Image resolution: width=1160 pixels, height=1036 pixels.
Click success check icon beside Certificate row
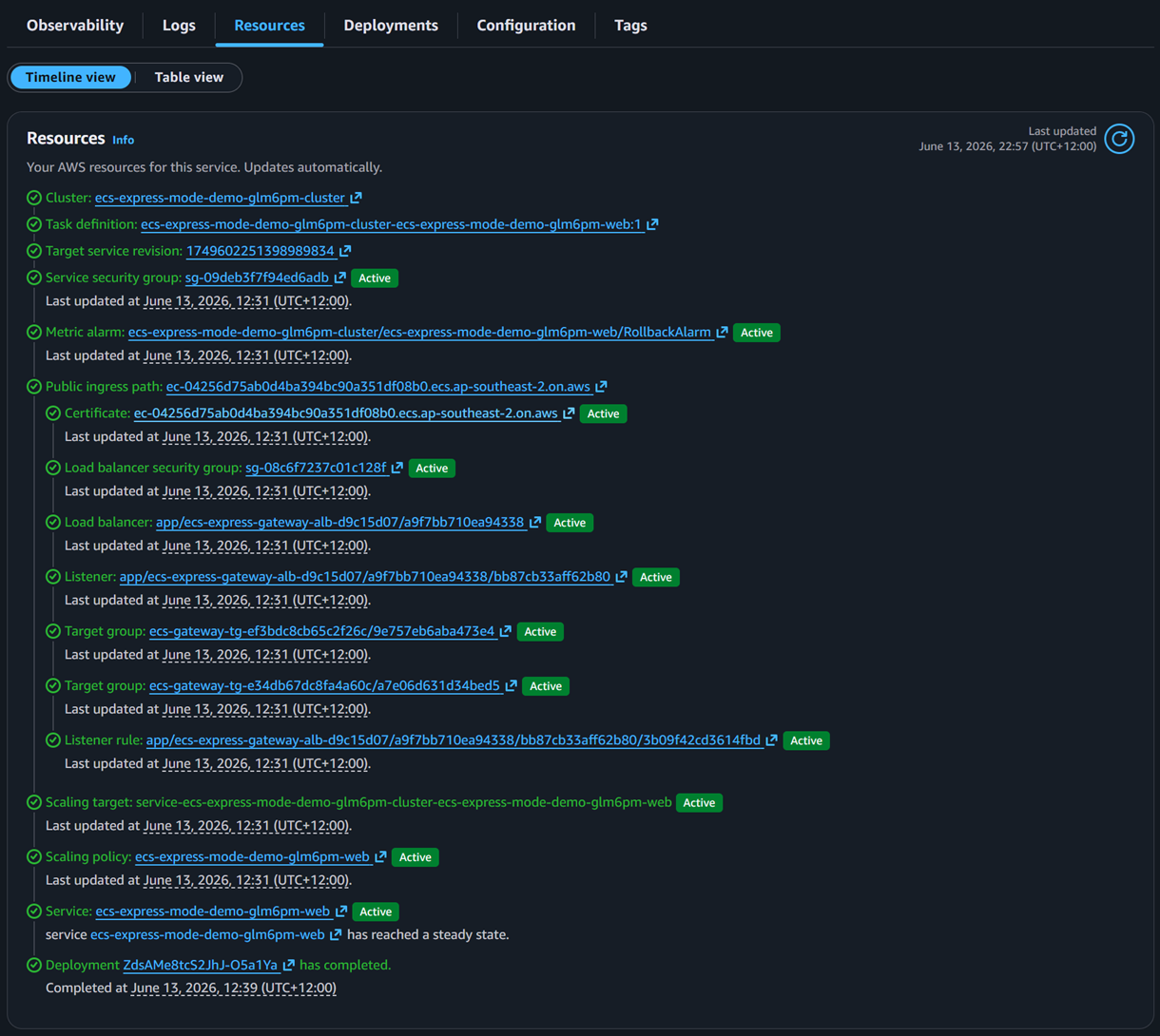[x=53, y=413]
